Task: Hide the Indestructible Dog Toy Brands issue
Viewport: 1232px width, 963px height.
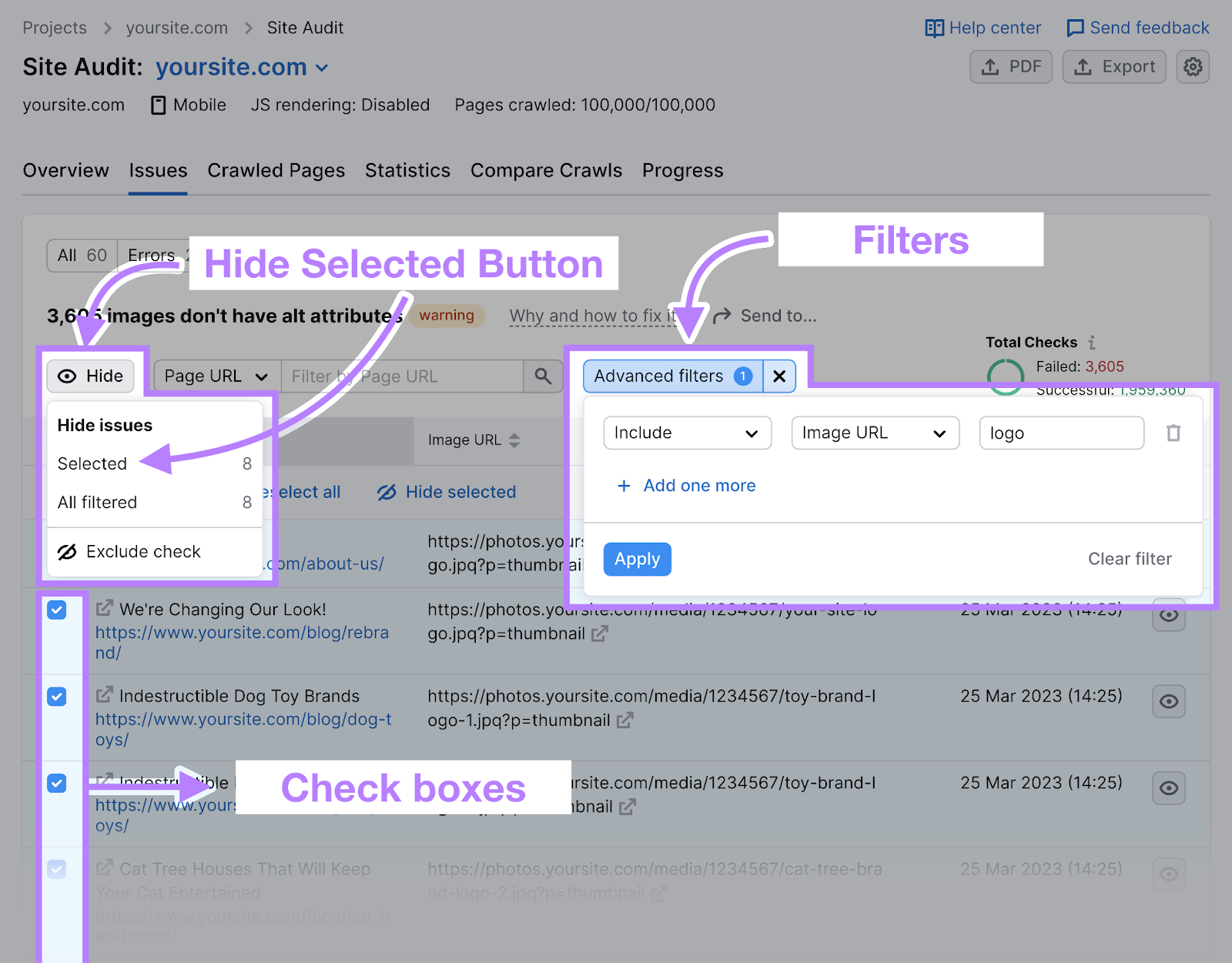Action: (x=1168, y=701)
